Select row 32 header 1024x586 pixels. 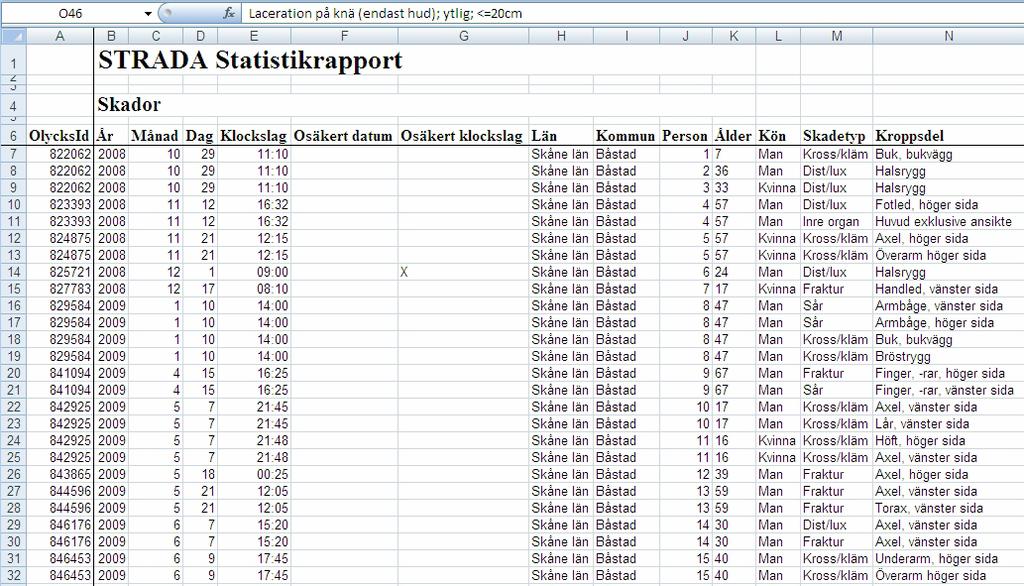[14, 576]
